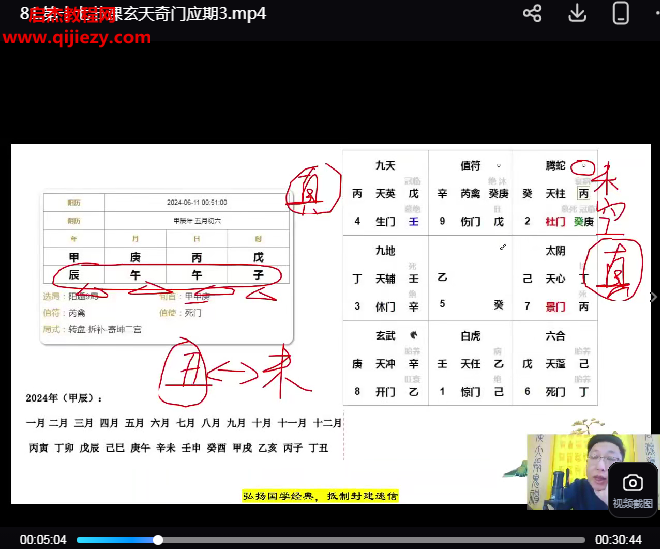Viewport: 660px width, 549px height.
Task: Click the small chevron next to 值符
Action: pyautogui.click(x=497, y=164)
